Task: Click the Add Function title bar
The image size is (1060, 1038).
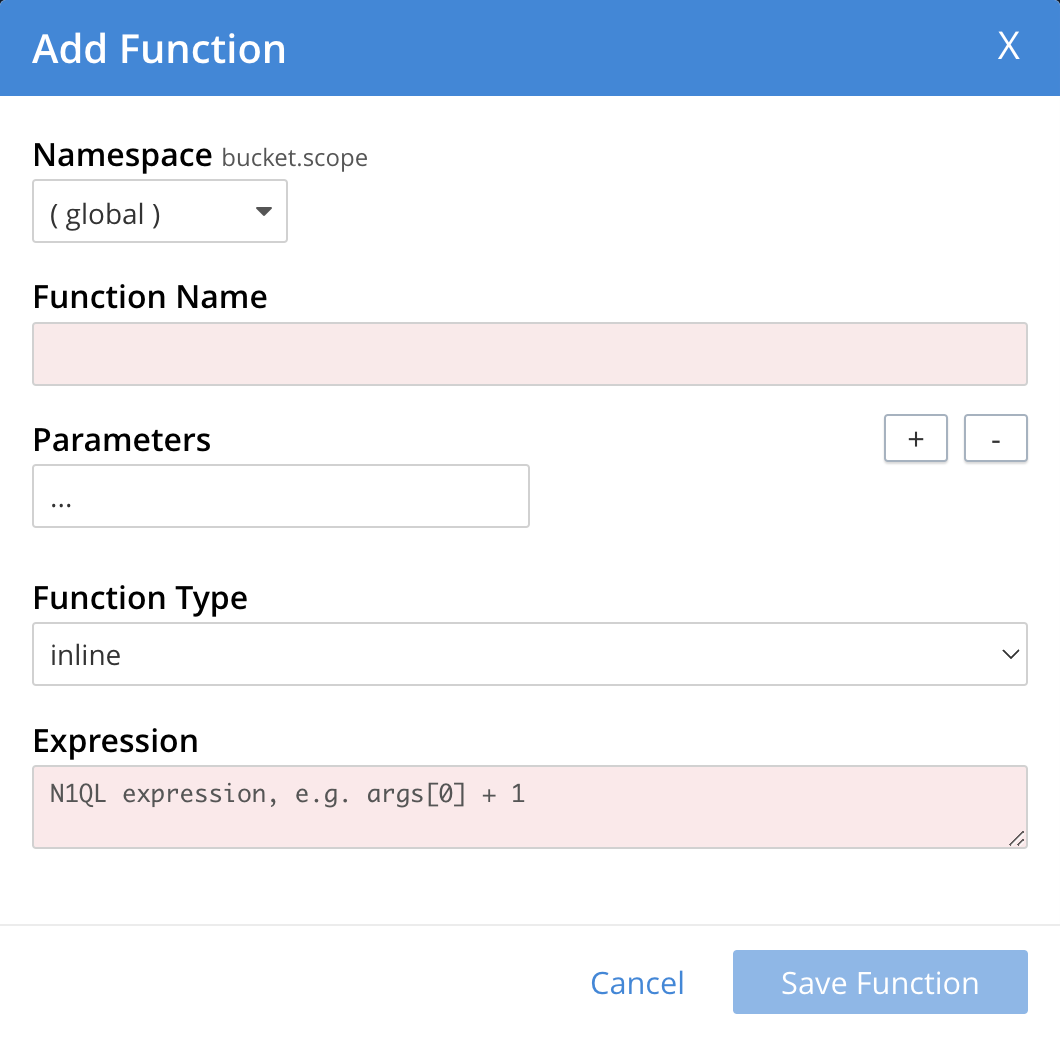Action: click(158, 47)
